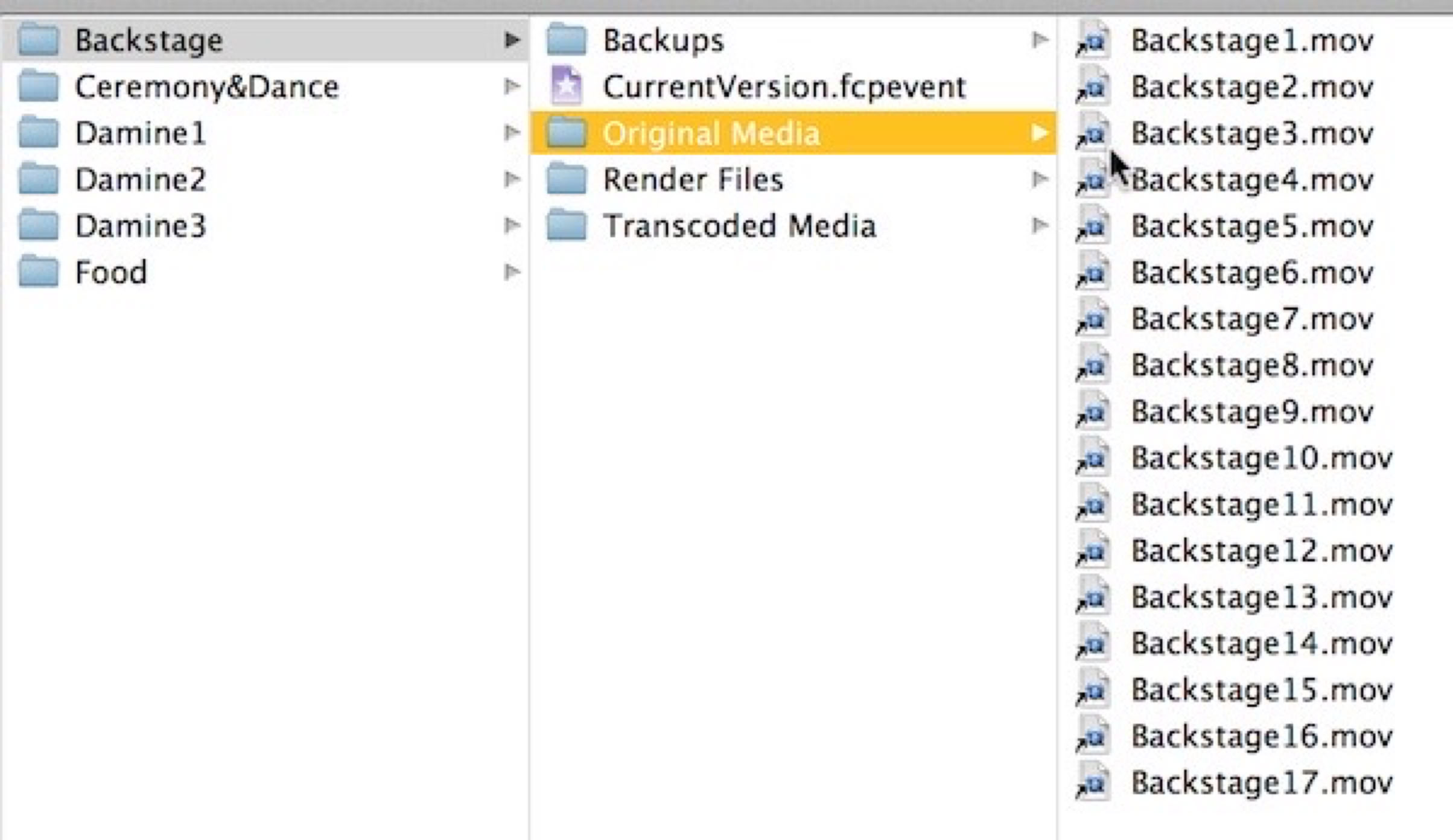The height and width of the screenshot is (840, 1453).
Task: Click the Backstage17.mov alias icon
Action: point(1093,783)
